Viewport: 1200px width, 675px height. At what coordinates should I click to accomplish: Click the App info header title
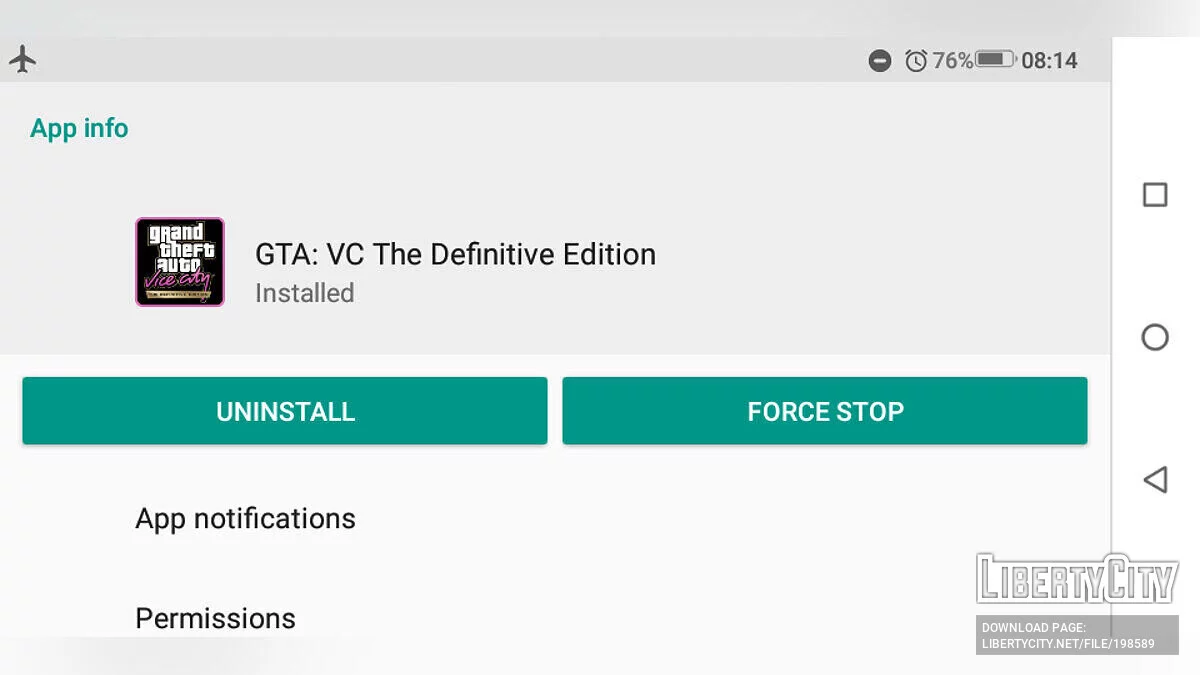click(79, 129)
